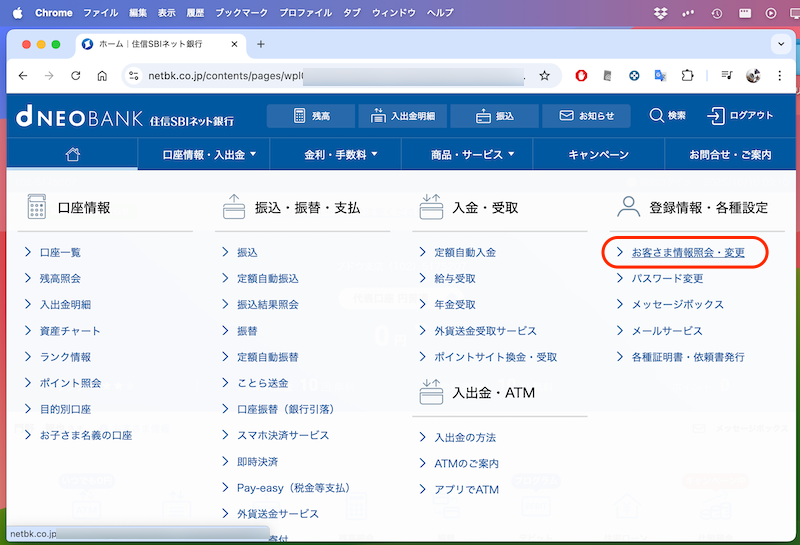The image size is (800, 545).
Task: Bookmark this page with star icon
Action: (544, 75)
